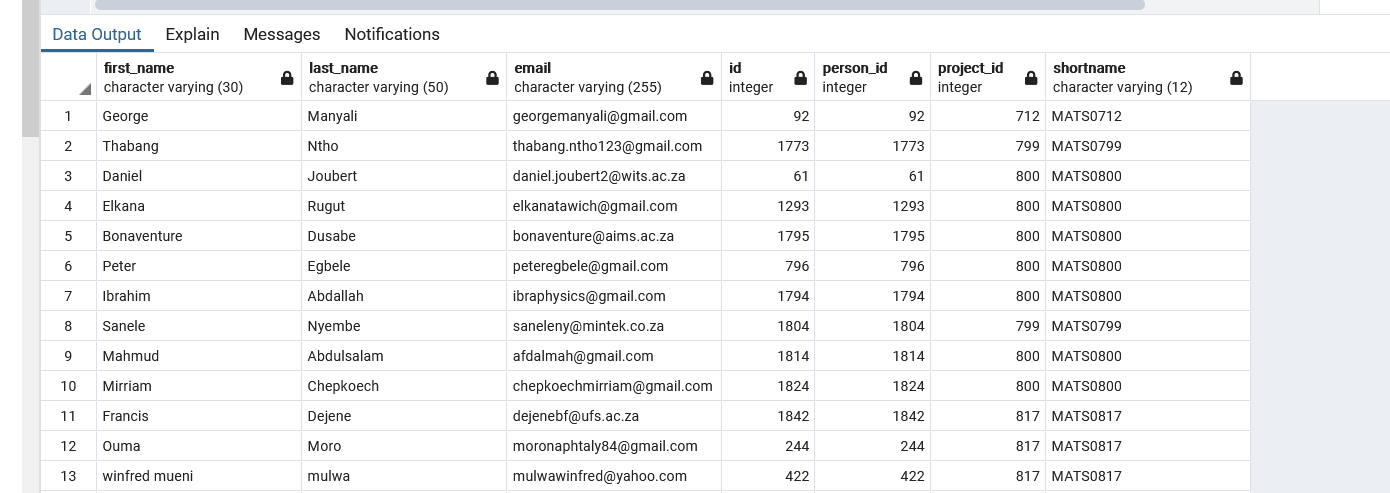Click the last name 'Abdulsalam'
1390x493 pixels.
pyautogui.click(x=404, y=356)
